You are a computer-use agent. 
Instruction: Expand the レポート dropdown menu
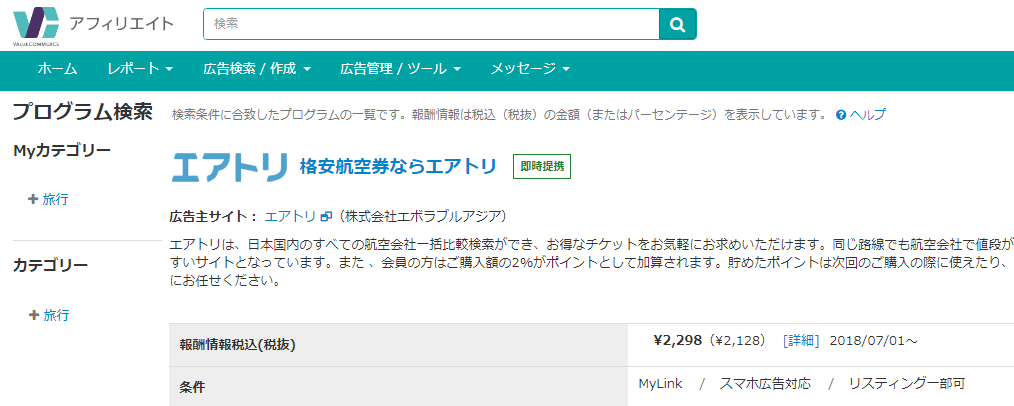[140, 69]
